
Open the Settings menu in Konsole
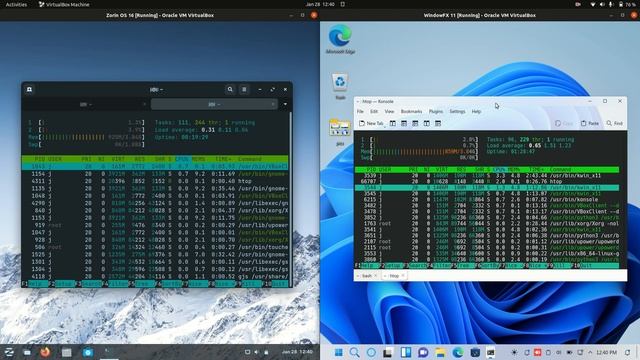tap(457, 111)
